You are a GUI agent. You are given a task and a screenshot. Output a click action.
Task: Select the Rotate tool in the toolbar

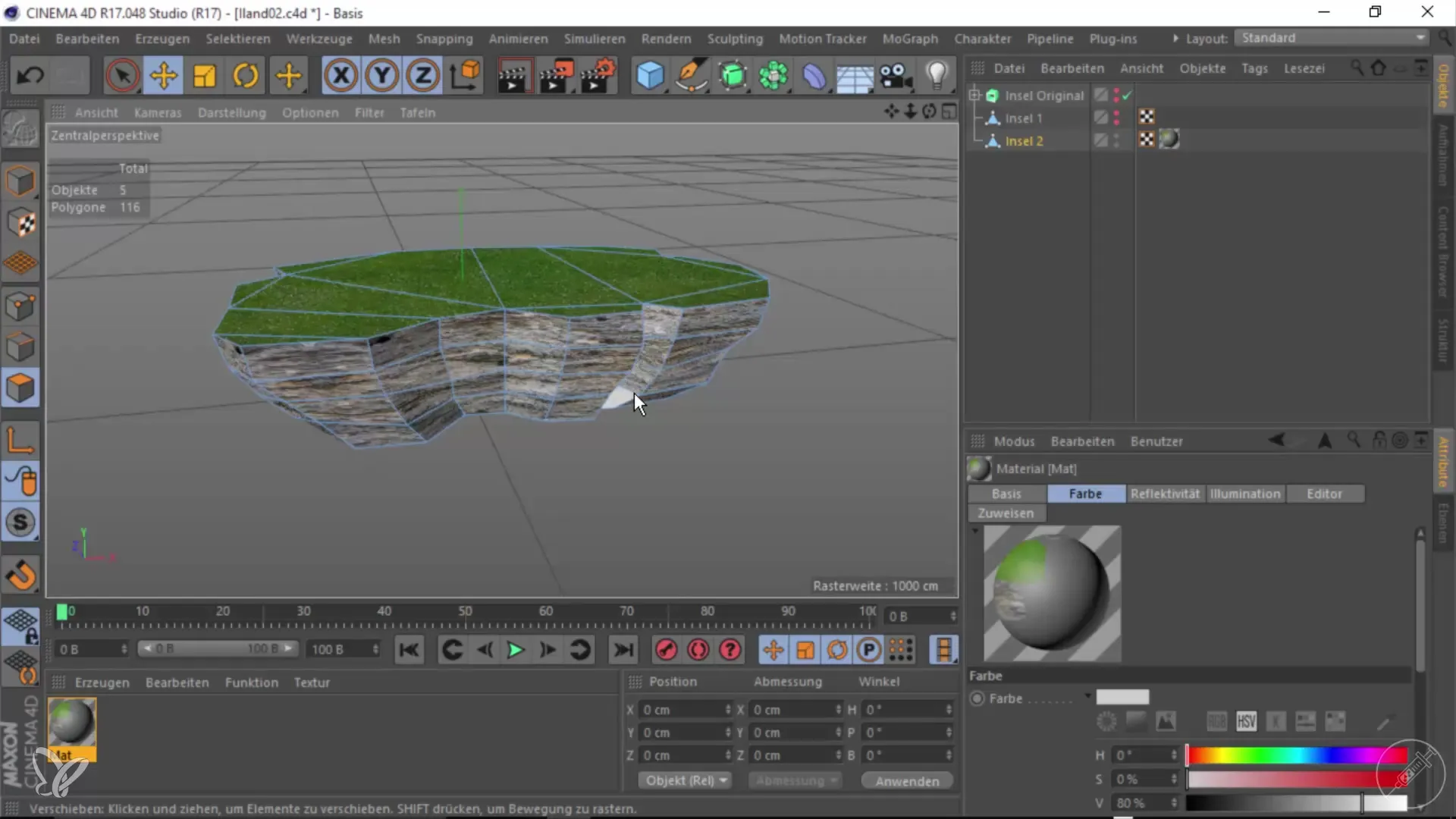pos(246,75)
